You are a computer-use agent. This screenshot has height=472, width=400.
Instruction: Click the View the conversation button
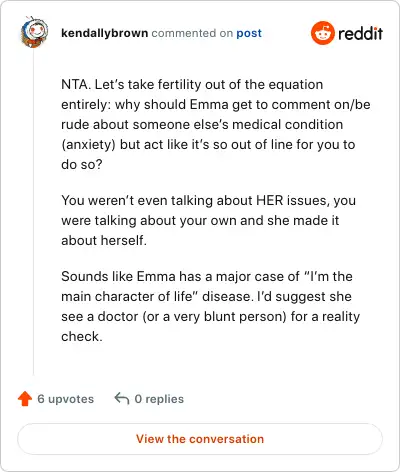200,439
